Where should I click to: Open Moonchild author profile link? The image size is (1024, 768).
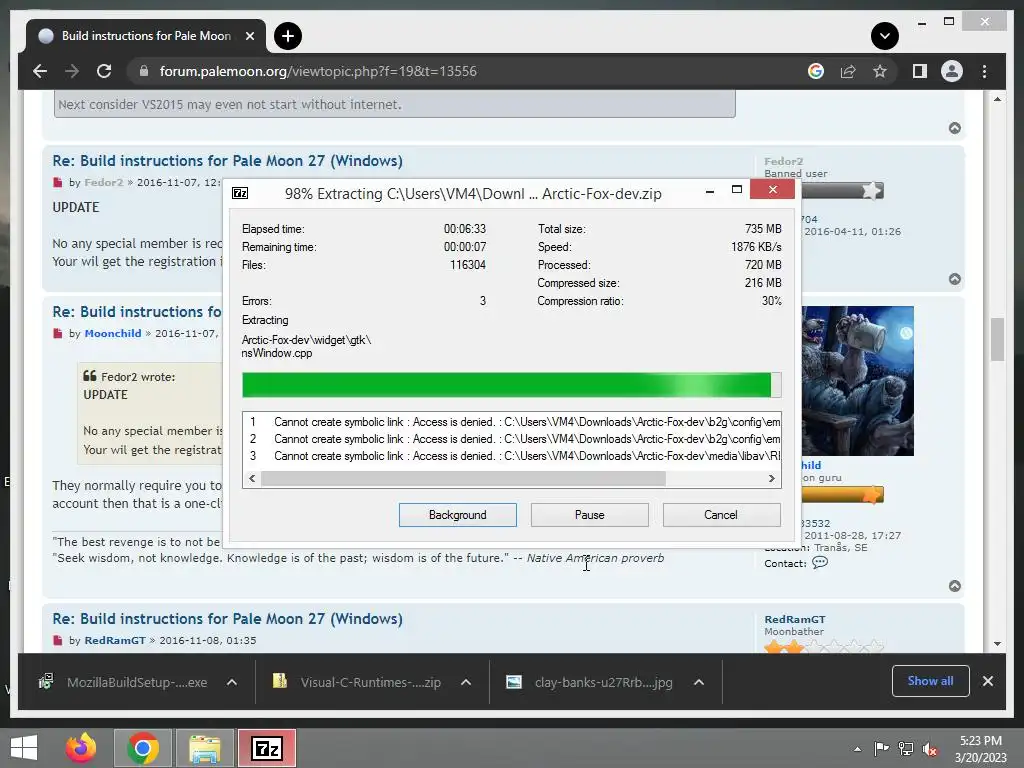(x=112, y=333)
